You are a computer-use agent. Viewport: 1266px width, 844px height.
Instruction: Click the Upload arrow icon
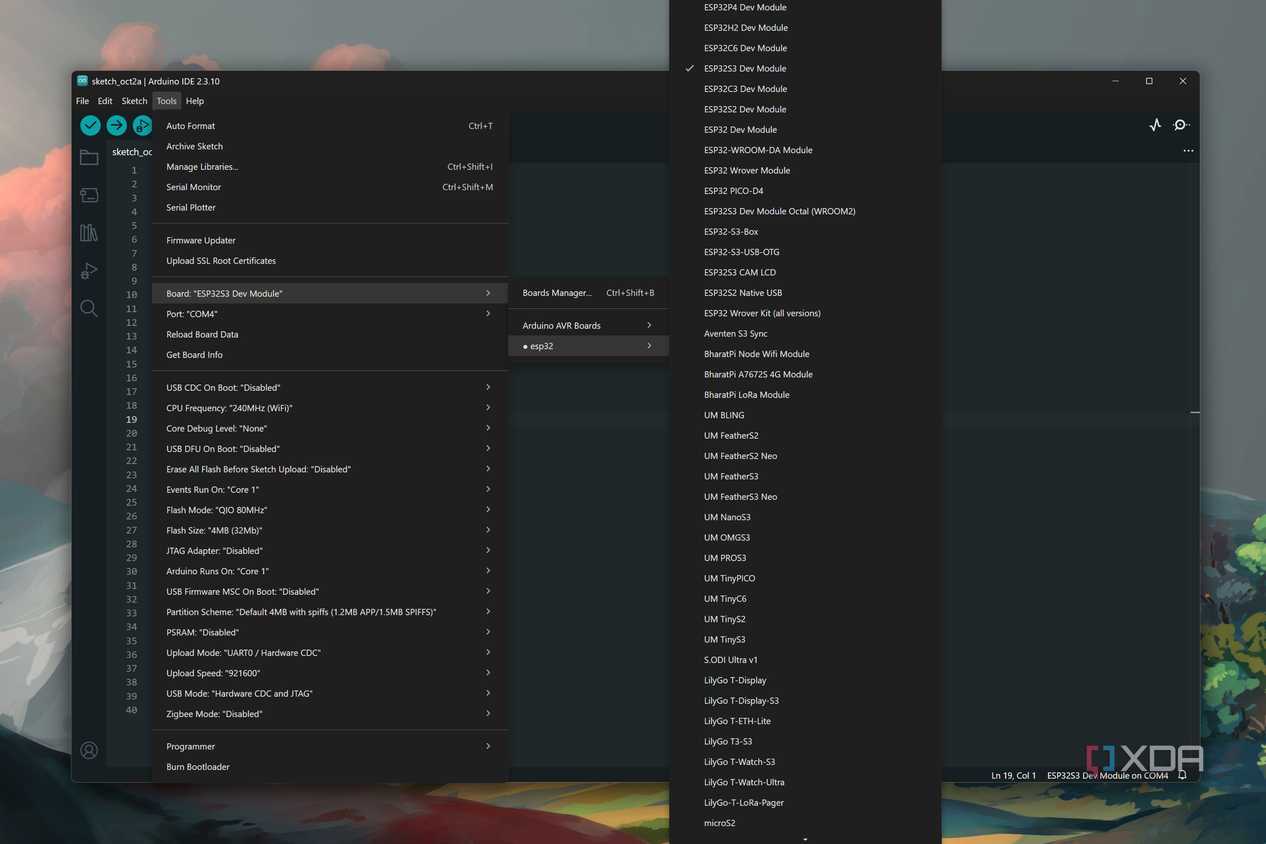pos(117,125)
